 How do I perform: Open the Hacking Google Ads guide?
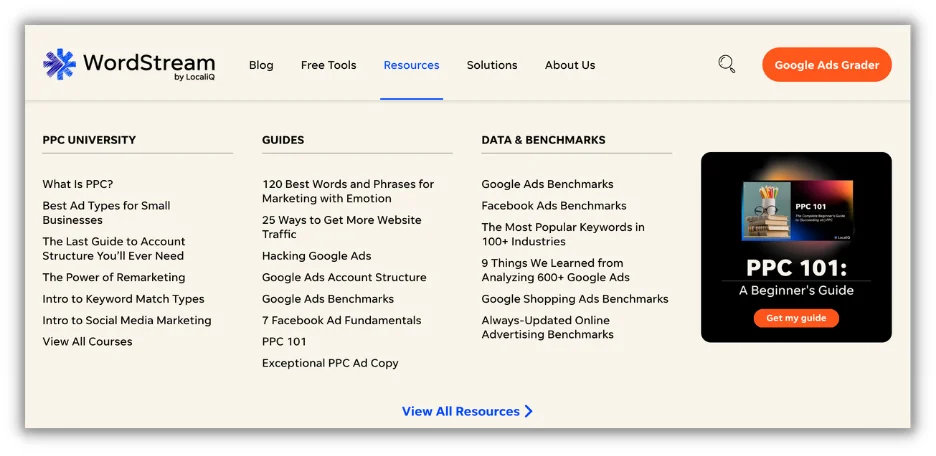click(x=316, y=256)
